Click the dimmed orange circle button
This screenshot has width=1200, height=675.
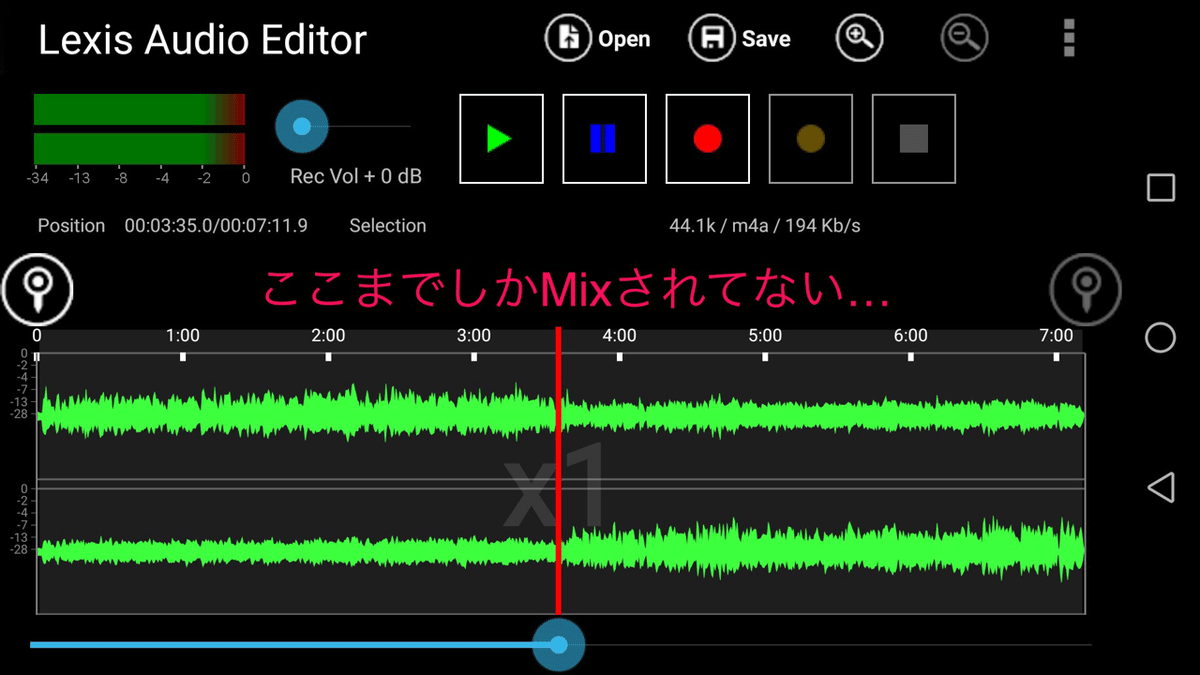point(810,139)
